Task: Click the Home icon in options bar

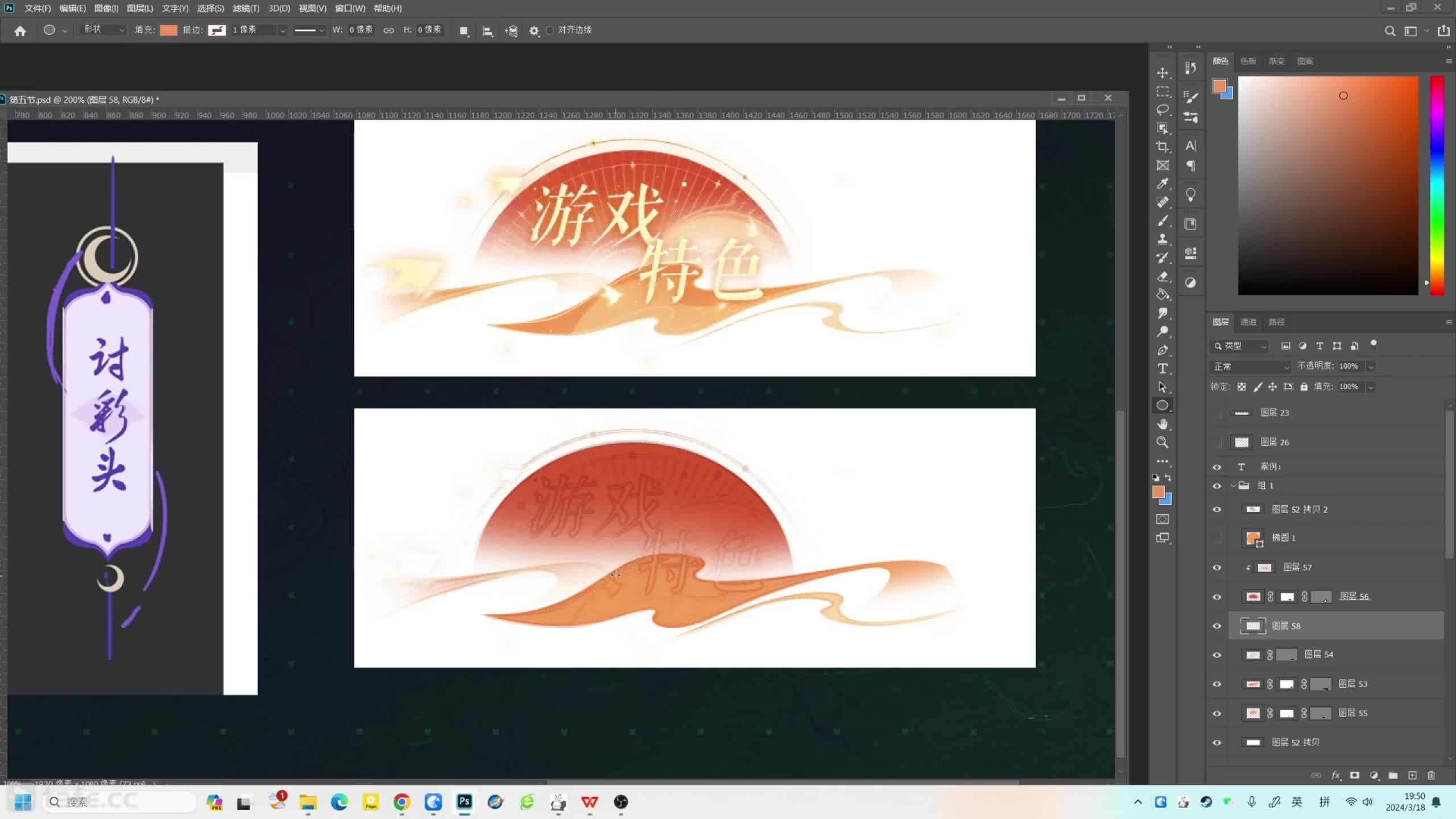Action: [20, 31]
